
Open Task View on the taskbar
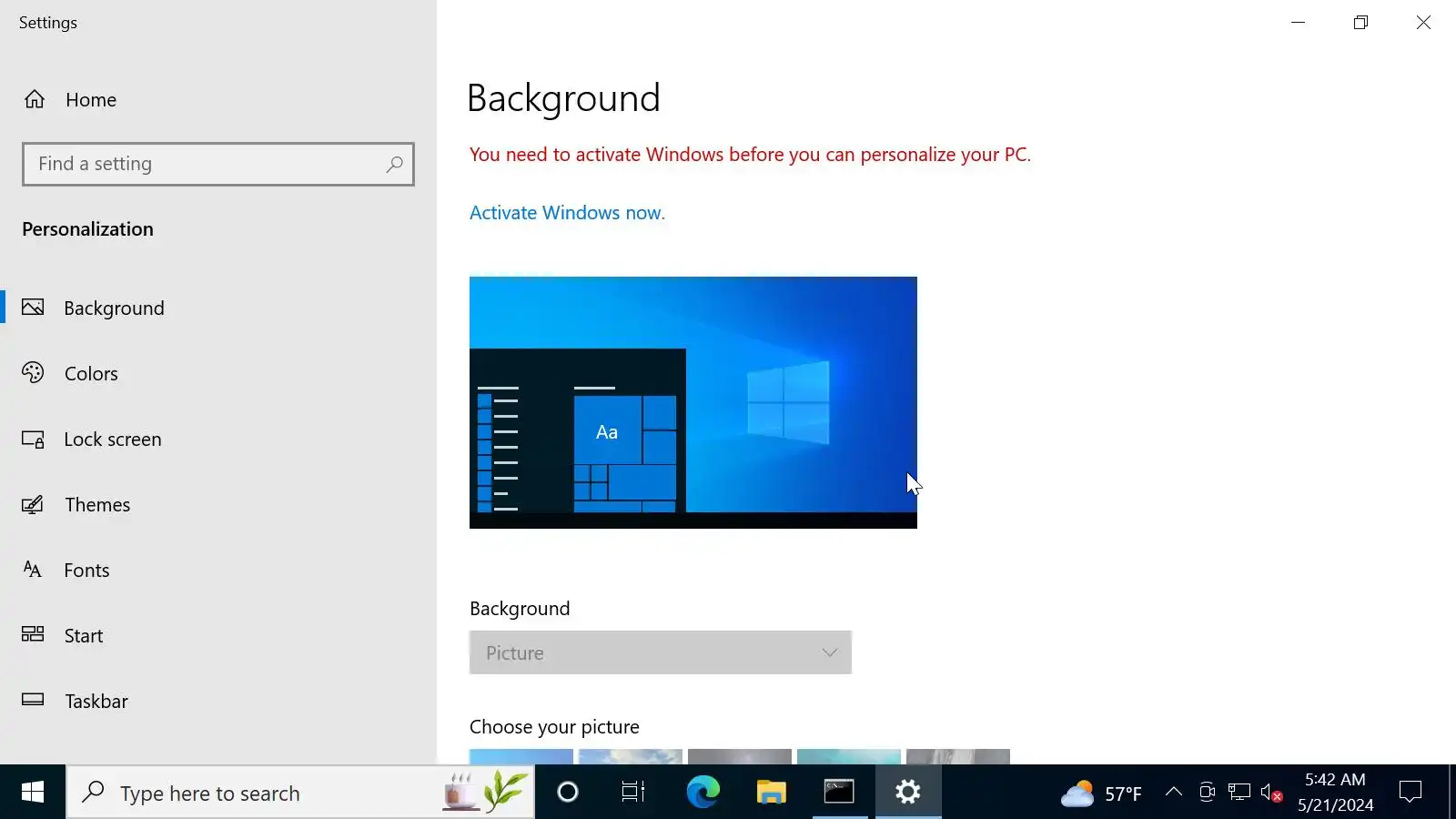tap(633, 793)
